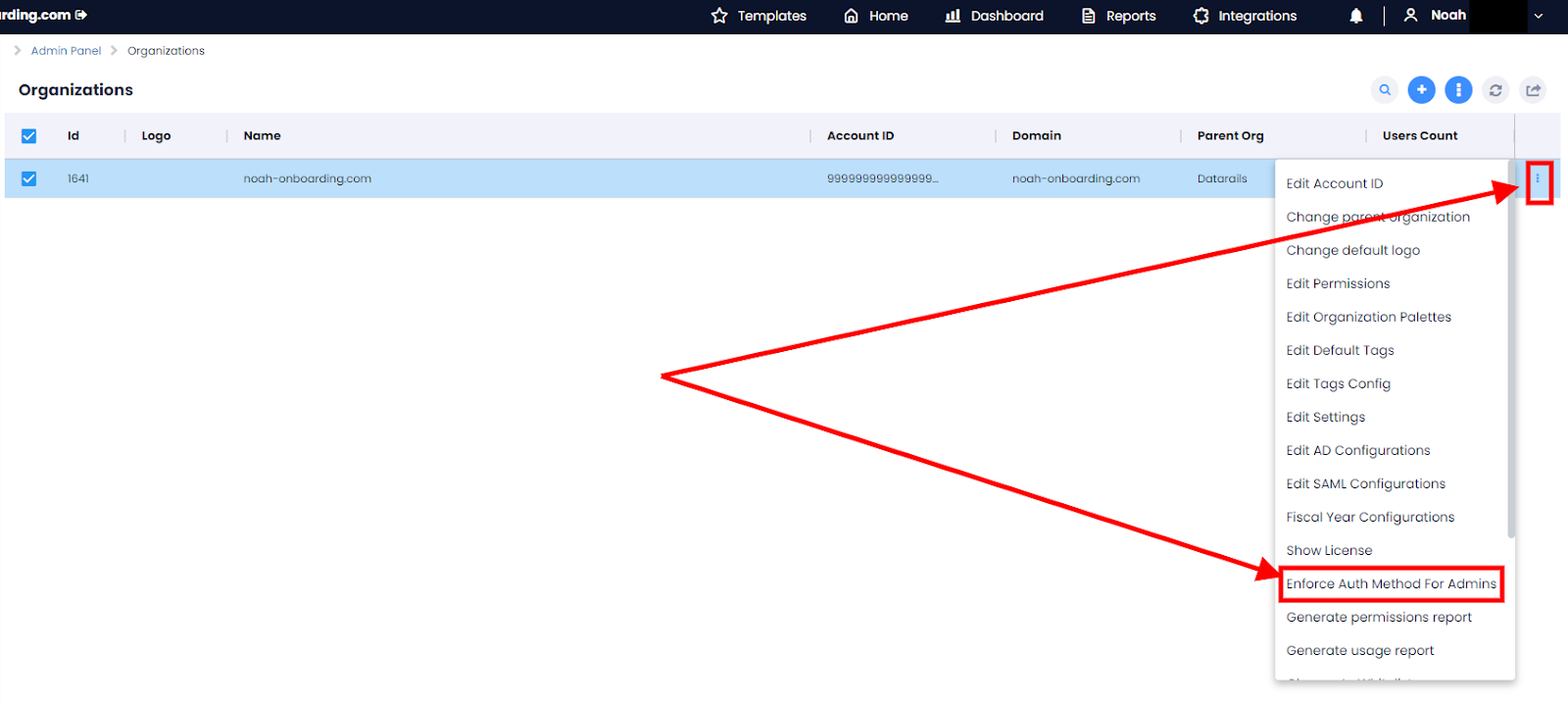Toggle the select-all header checkbox
Screen dimensions: 1568x705
tap(28, 136)
